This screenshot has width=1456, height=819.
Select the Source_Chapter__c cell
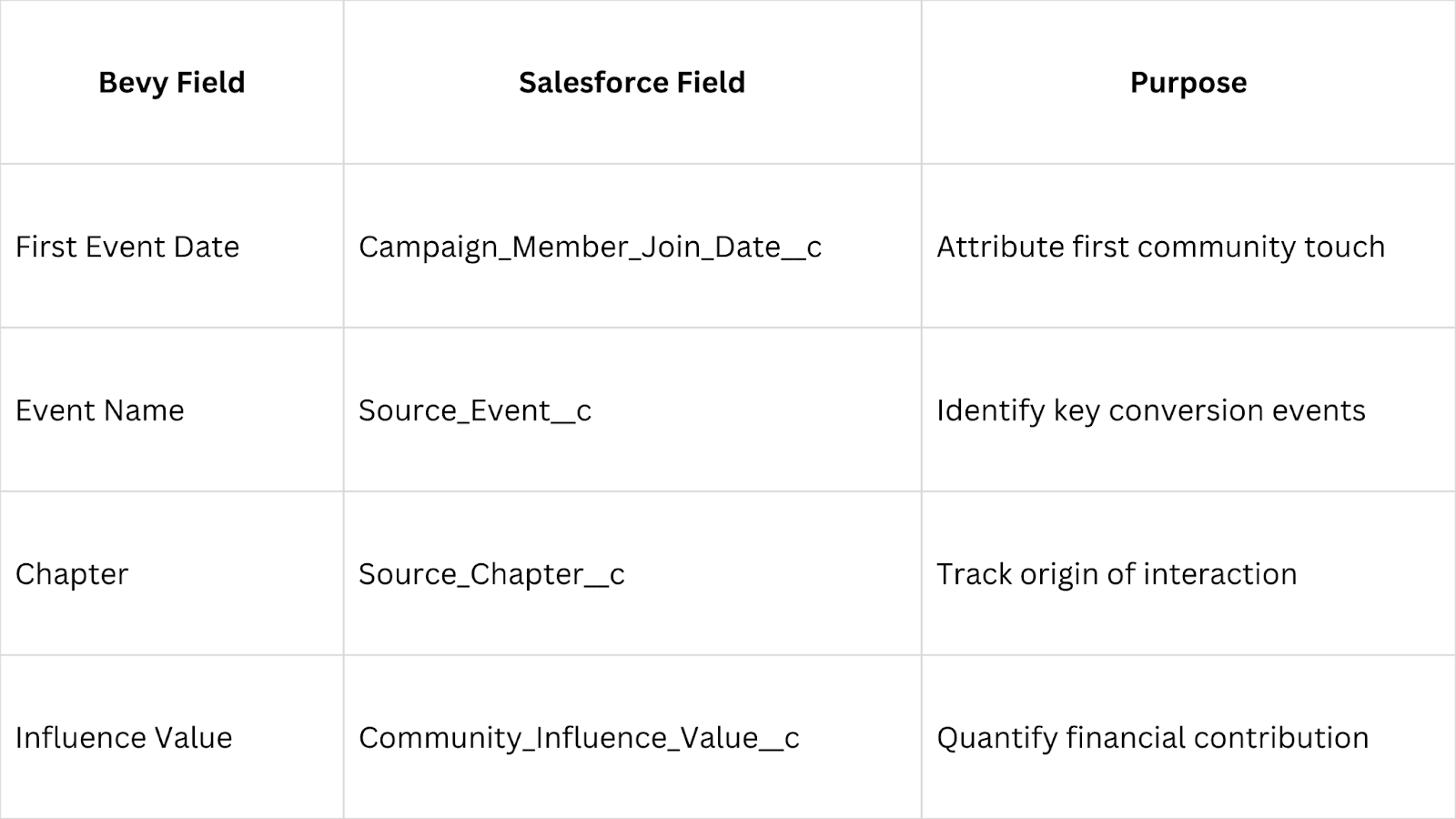[632, 573]
